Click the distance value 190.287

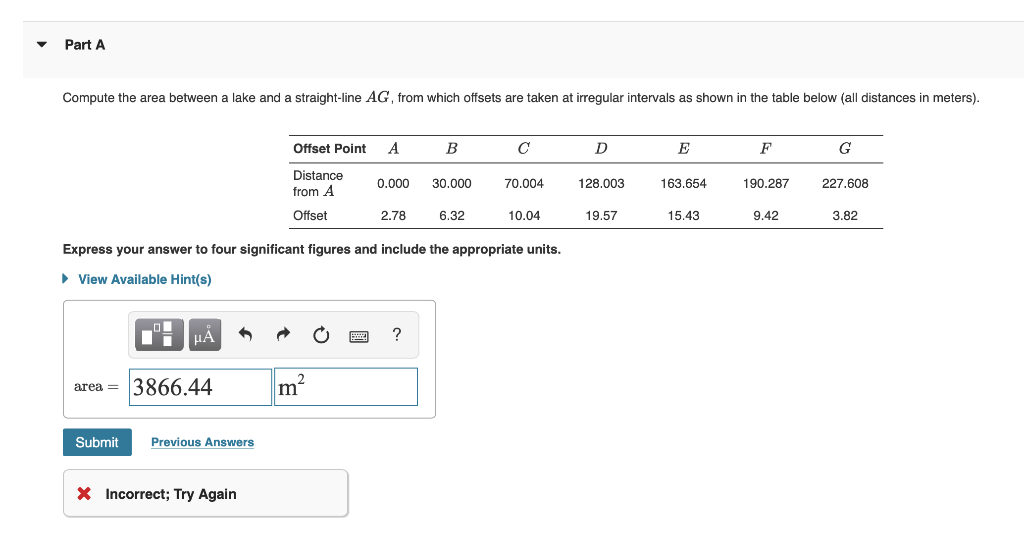point(765,183)
